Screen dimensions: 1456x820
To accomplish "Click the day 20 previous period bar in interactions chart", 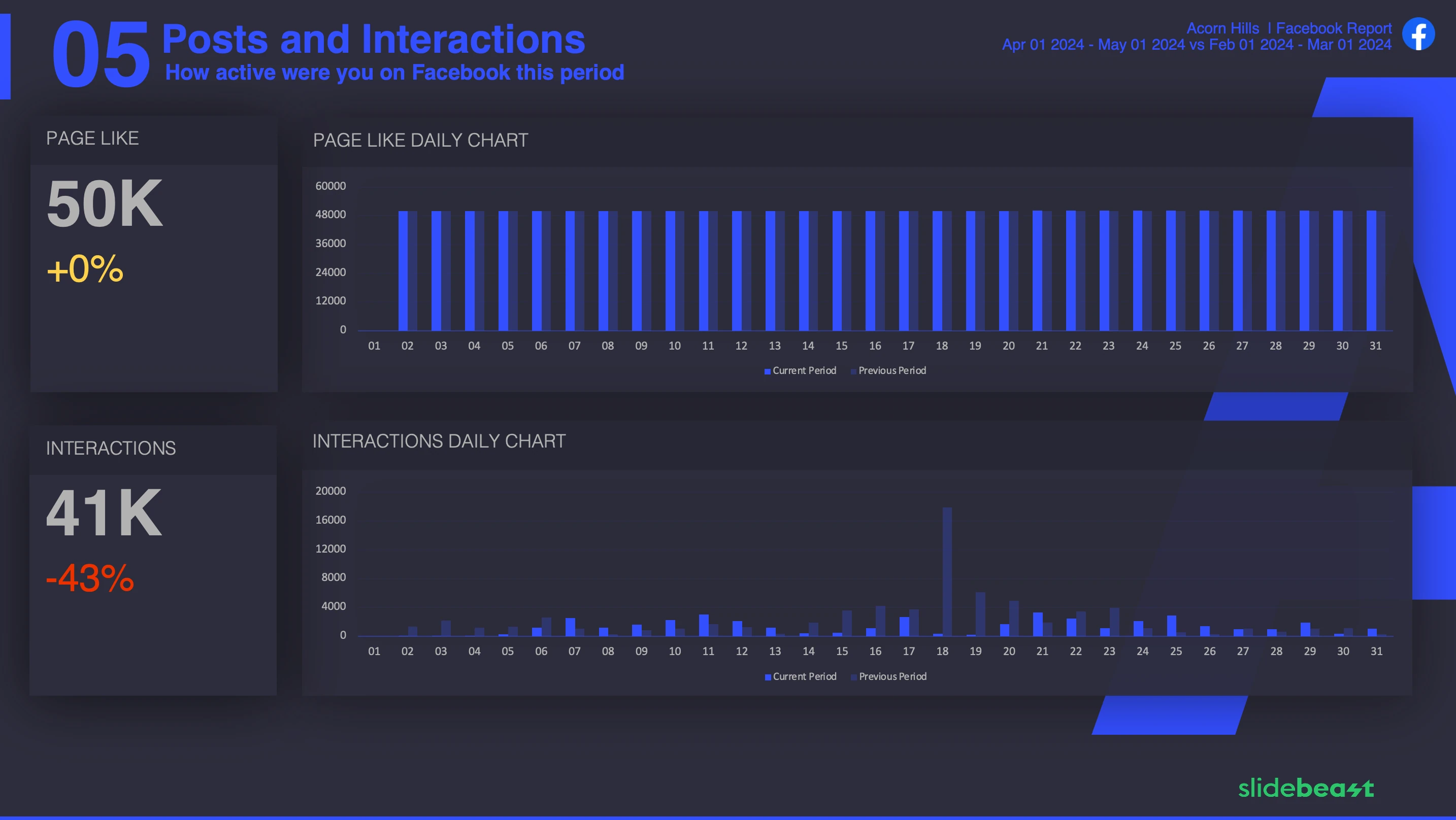I will [x=1014, y=619].
